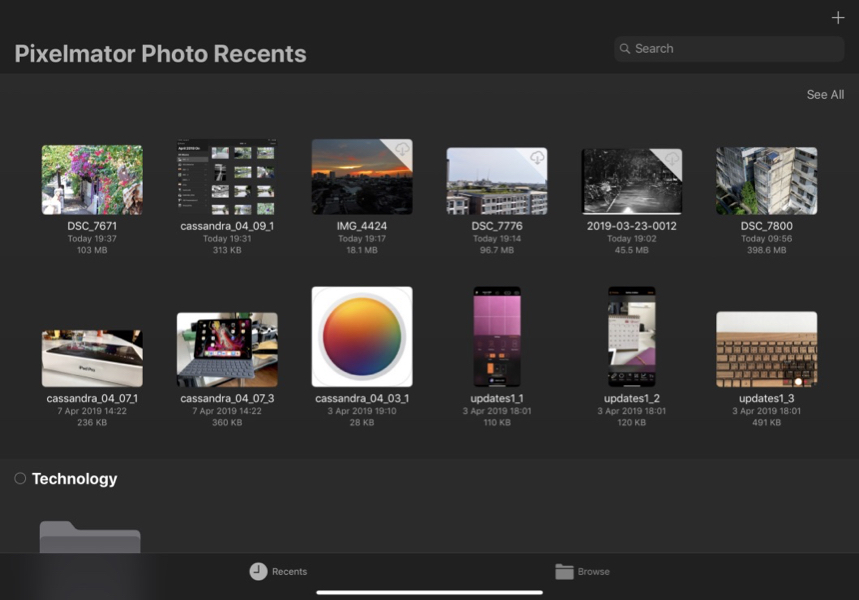Select the Technology tag circle
The image size is (859, 600).
point(20,478)
